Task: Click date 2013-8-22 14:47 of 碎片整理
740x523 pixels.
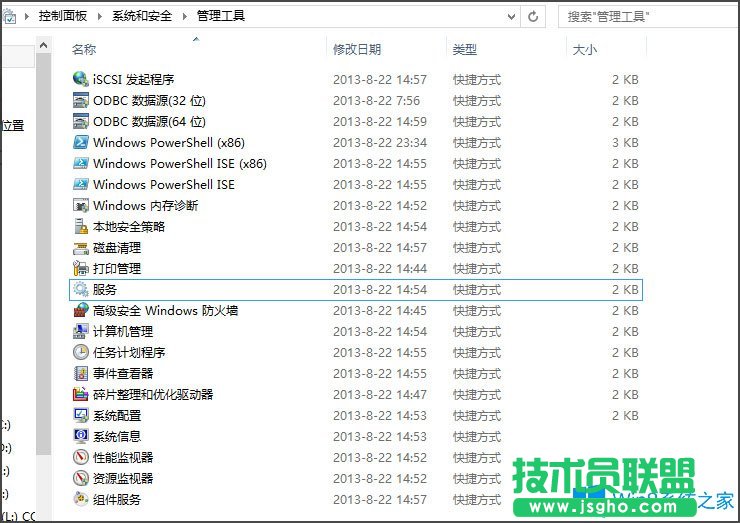Action: click(379, 395)
